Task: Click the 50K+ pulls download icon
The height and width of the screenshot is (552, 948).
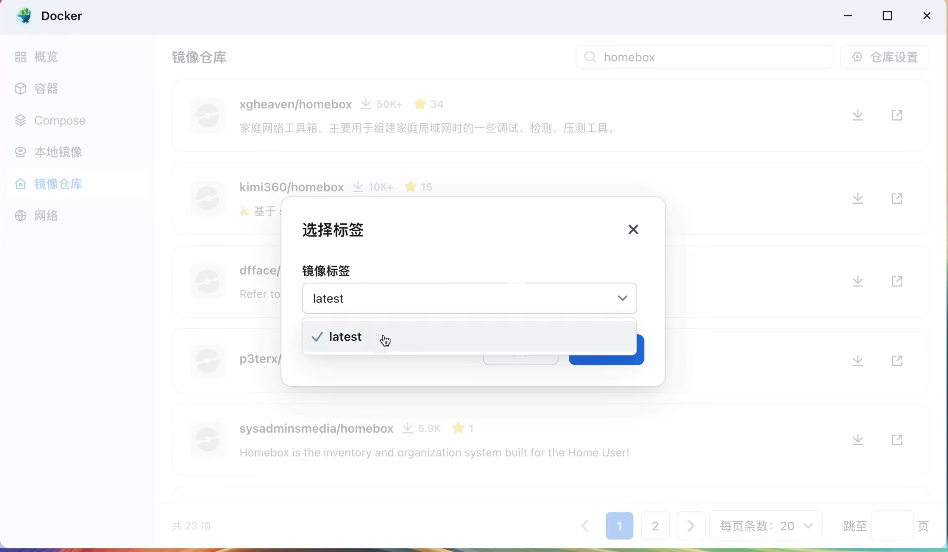Action: pos(366,104)
